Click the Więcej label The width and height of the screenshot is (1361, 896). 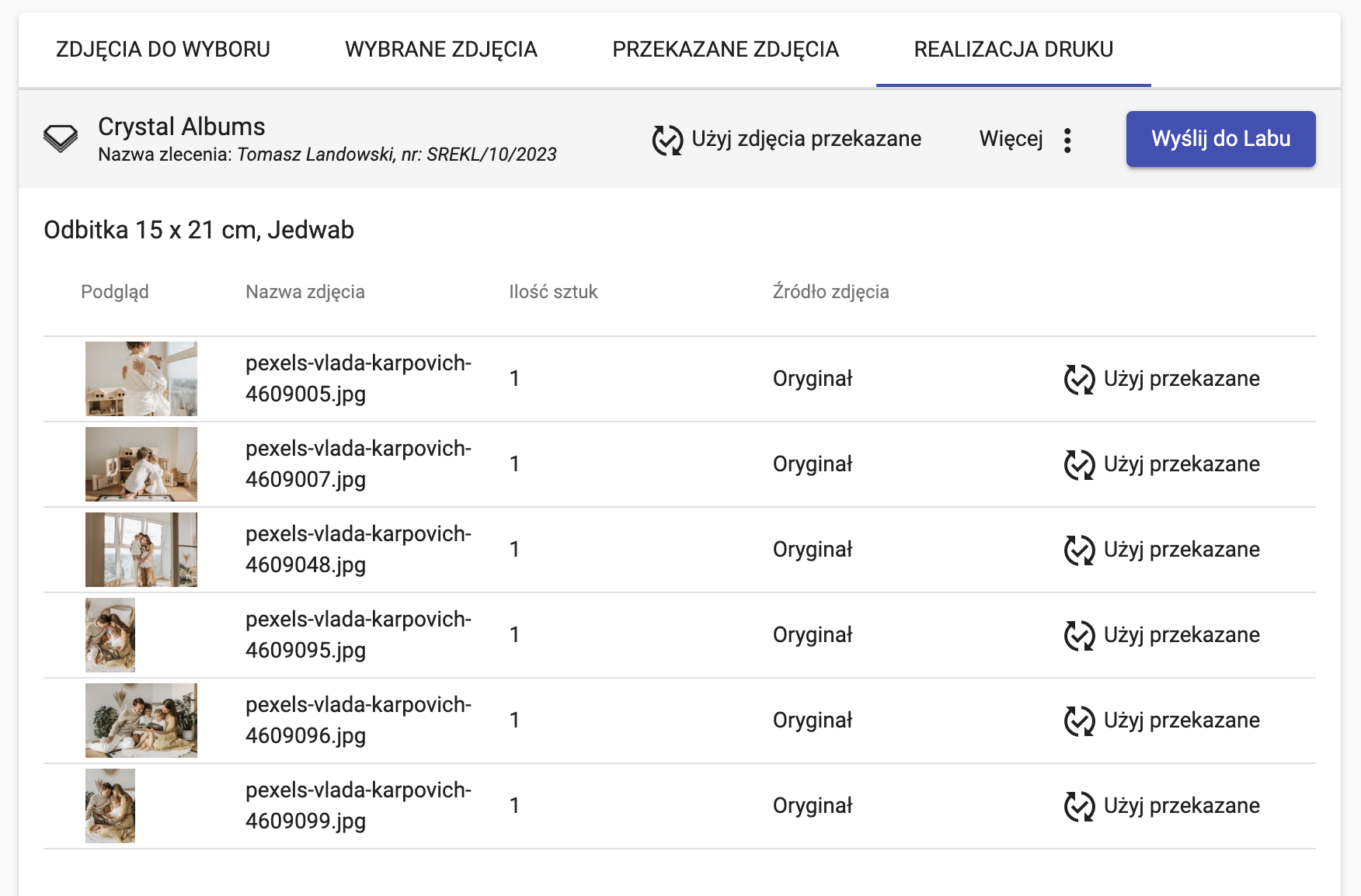[x=1011, y=139]
